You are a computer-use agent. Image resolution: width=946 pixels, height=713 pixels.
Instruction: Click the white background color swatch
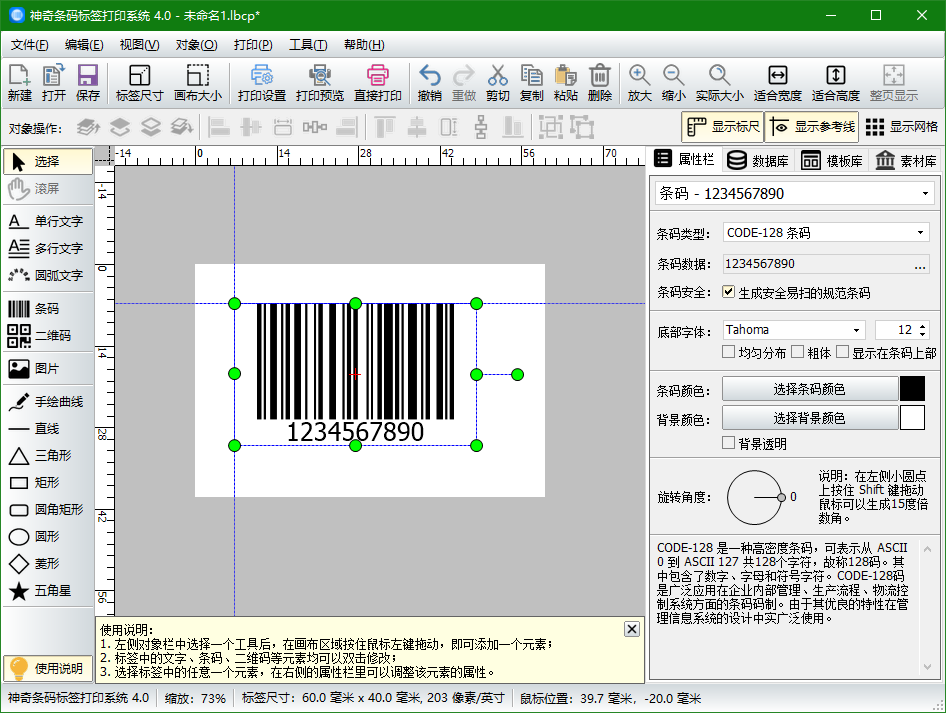(x=912, y=418)
